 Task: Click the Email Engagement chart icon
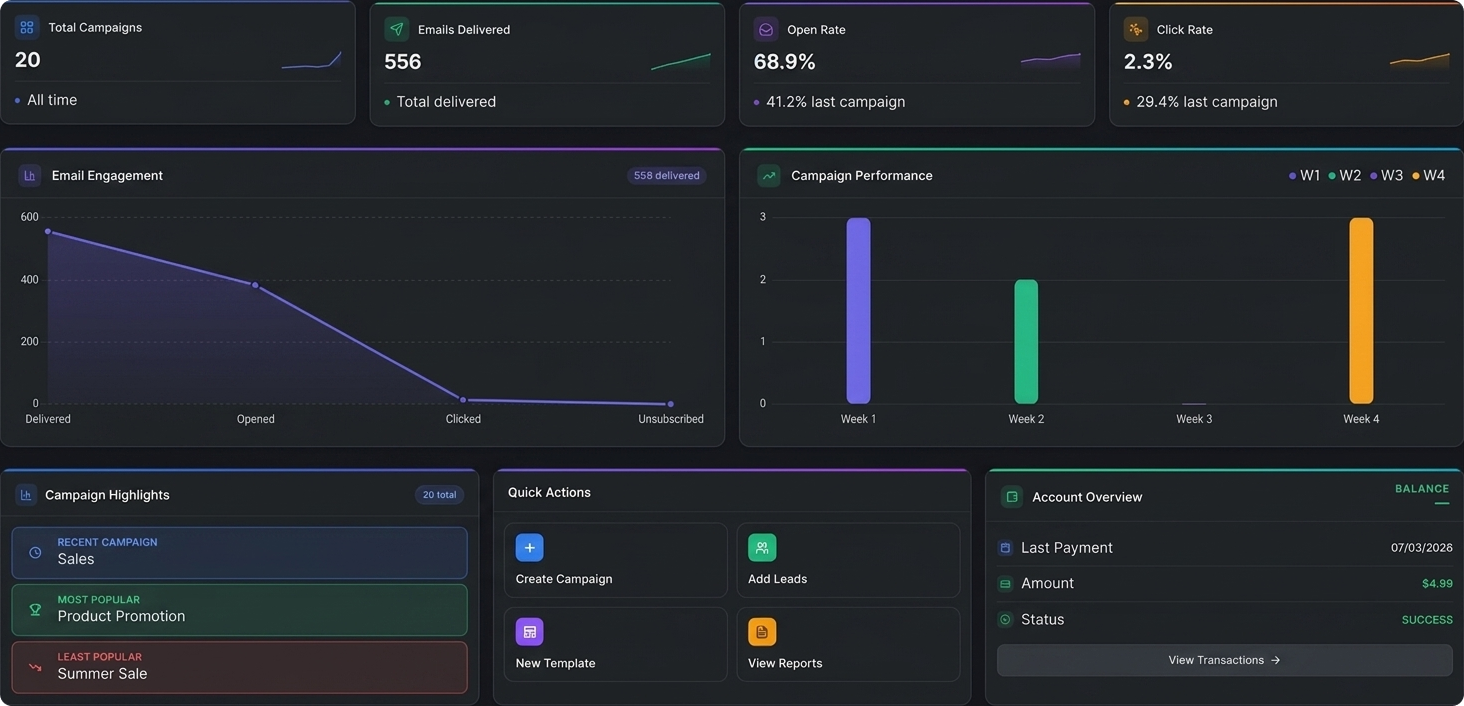tap(30, 175)
